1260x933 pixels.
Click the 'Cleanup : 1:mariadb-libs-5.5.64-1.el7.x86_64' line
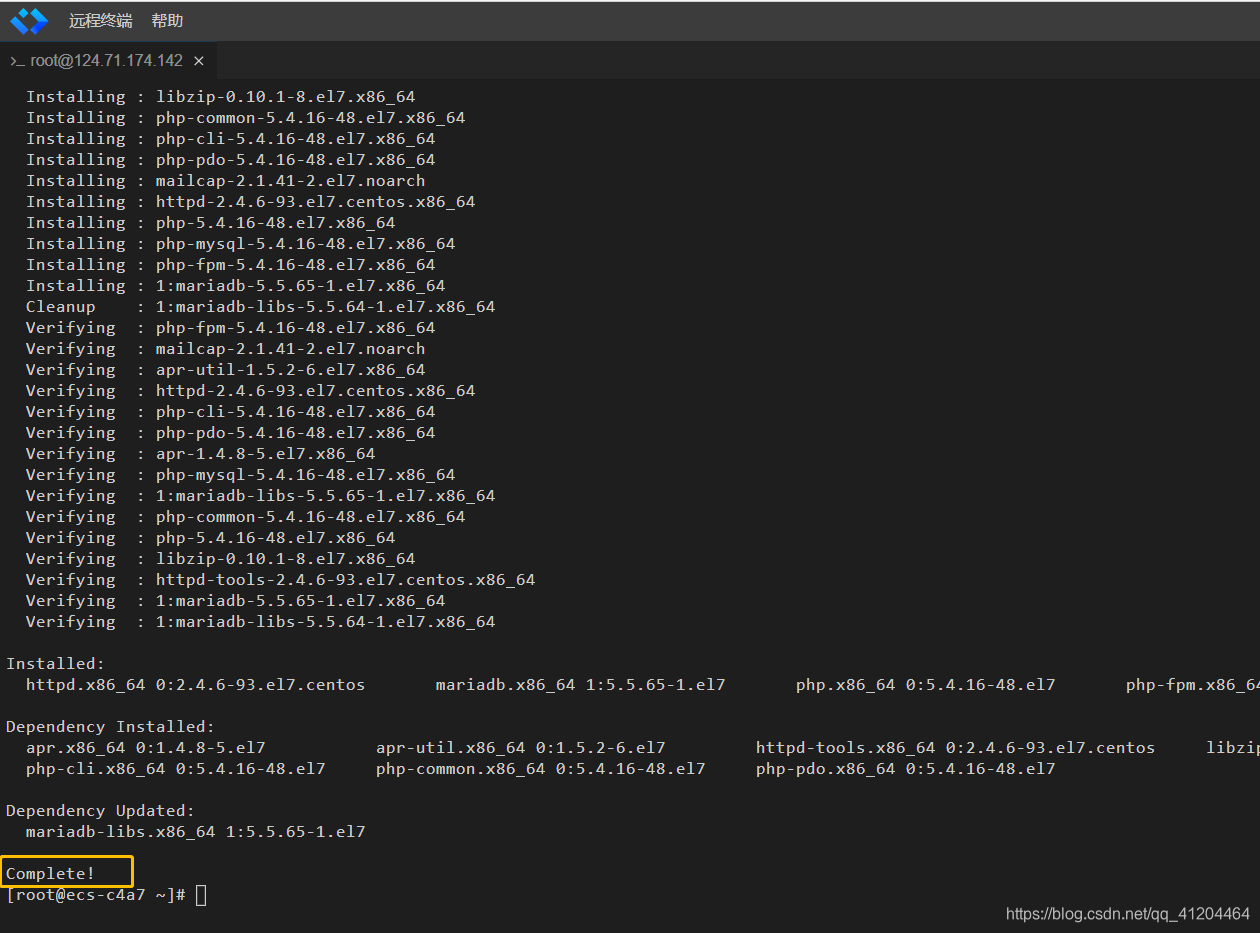tap(260, 307)
